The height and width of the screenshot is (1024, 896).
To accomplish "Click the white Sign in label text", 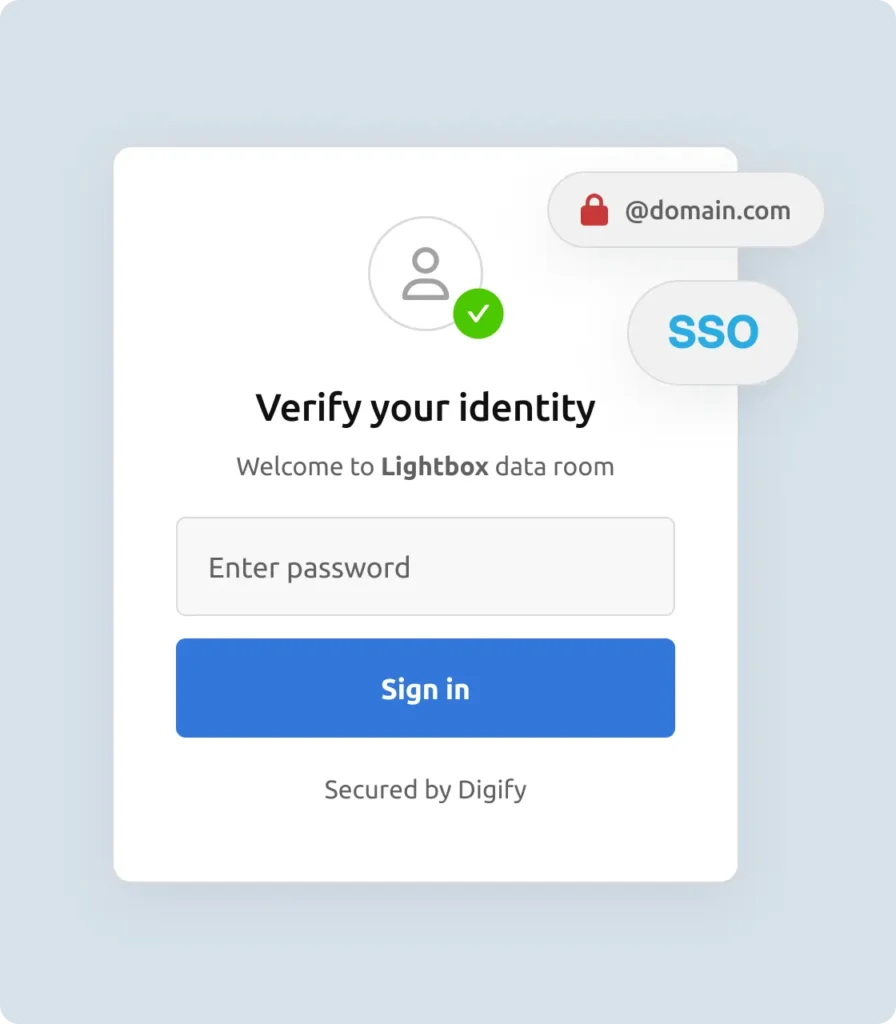I will pyautogui.click(x=425, y=689).
